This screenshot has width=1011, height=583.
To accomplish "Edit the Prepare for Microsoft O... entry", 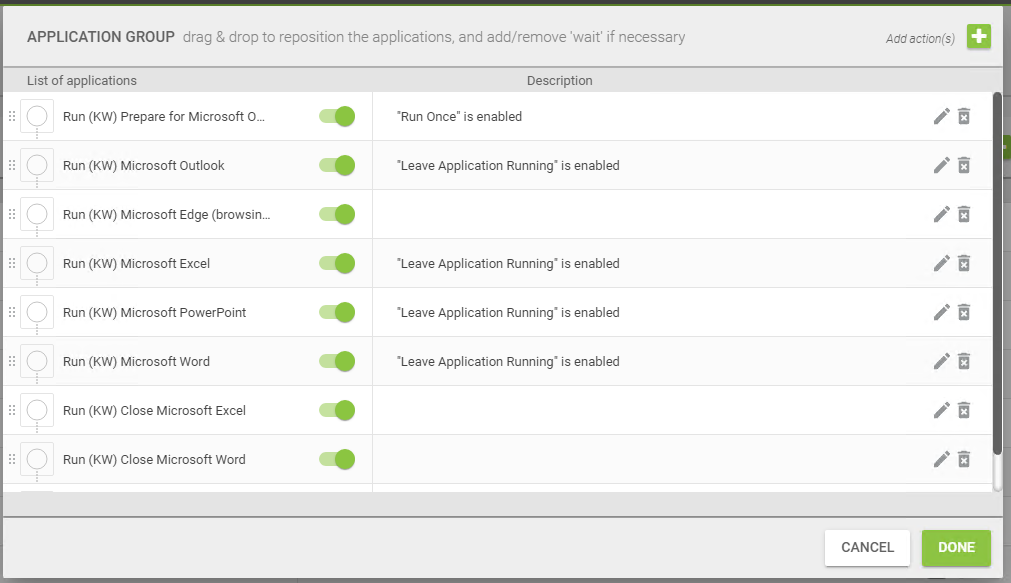I will pyautogui.click(x=941, y=116).
